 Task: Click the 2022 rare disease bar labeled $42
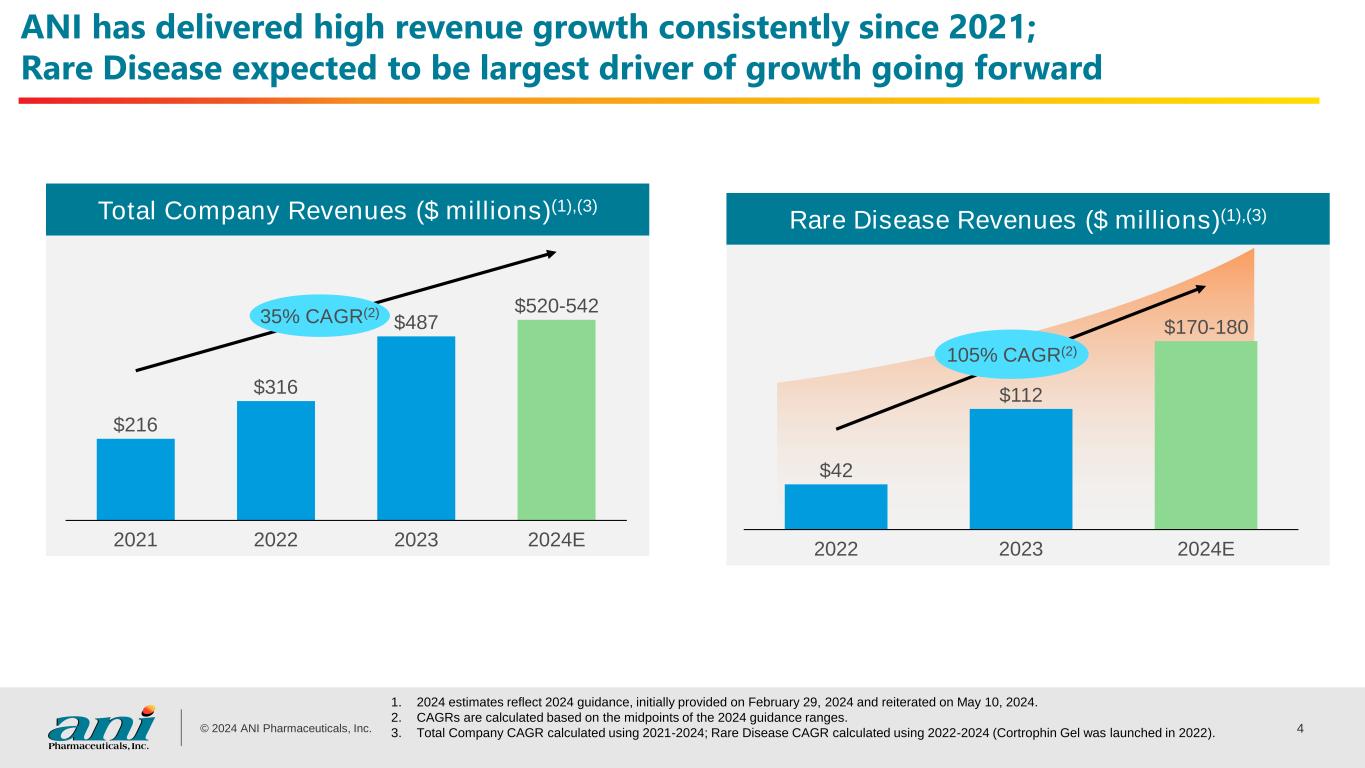(x=836, y=506)
